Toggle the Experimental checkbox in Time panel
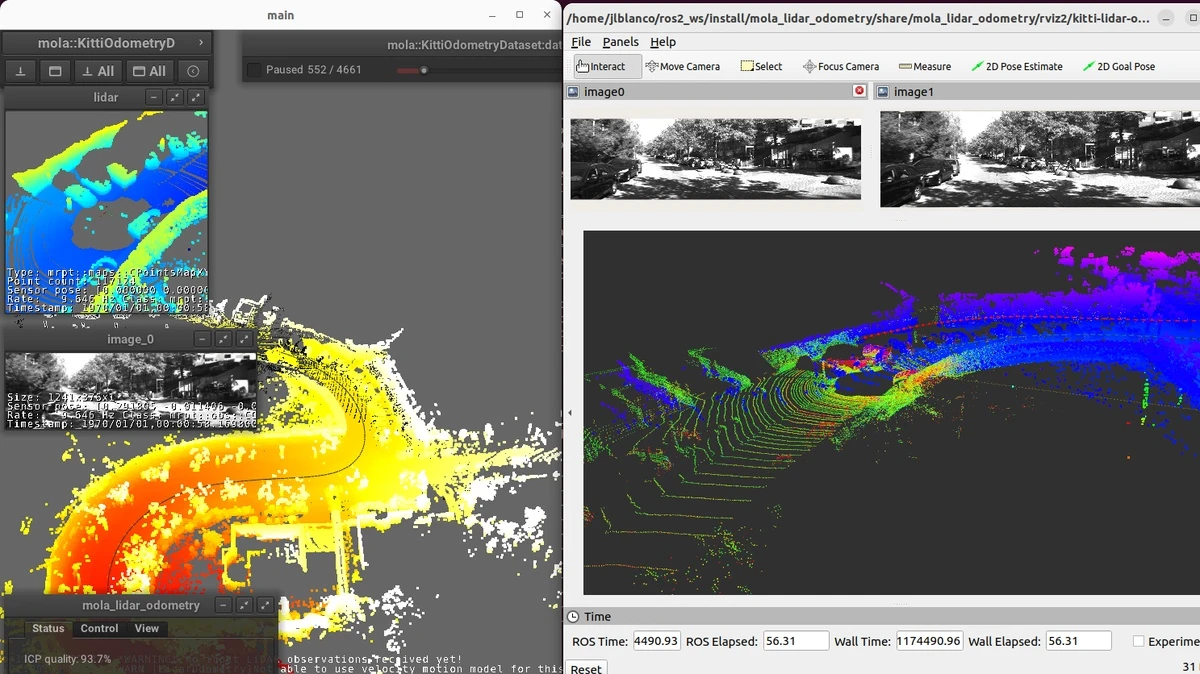The height and width of the screenshot is (674, 1200). pyautogui.click(x=1138, y=641)
